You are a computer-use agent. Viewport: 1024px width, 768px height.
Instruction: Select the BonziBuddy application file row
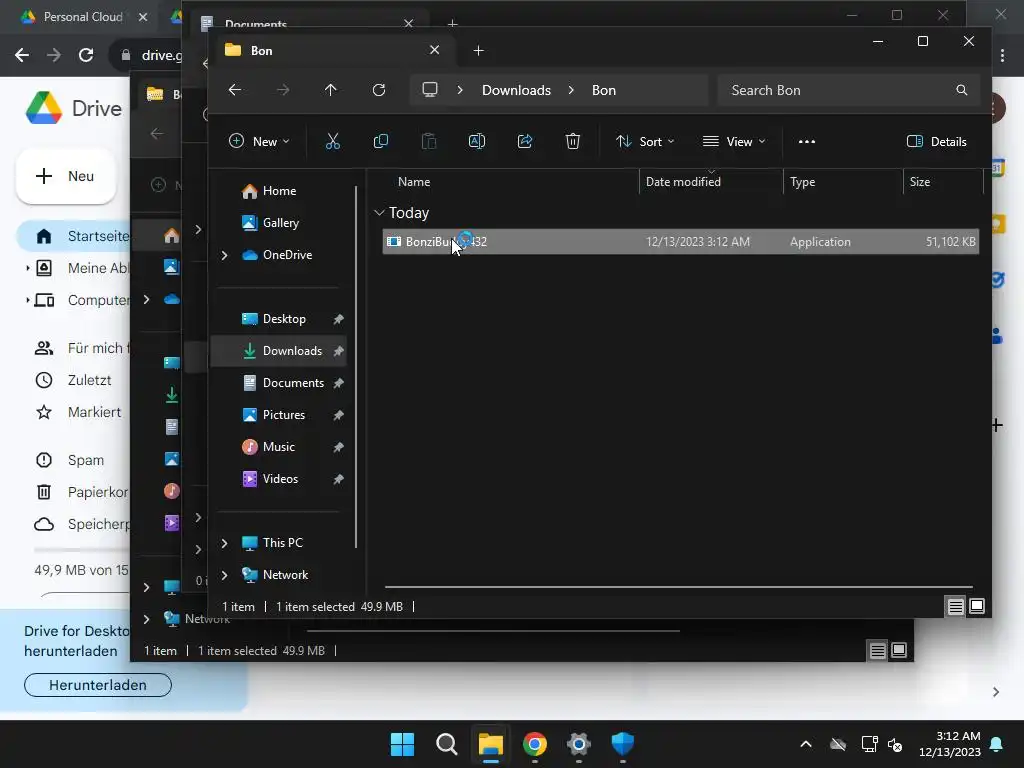[x=680, y=242]
